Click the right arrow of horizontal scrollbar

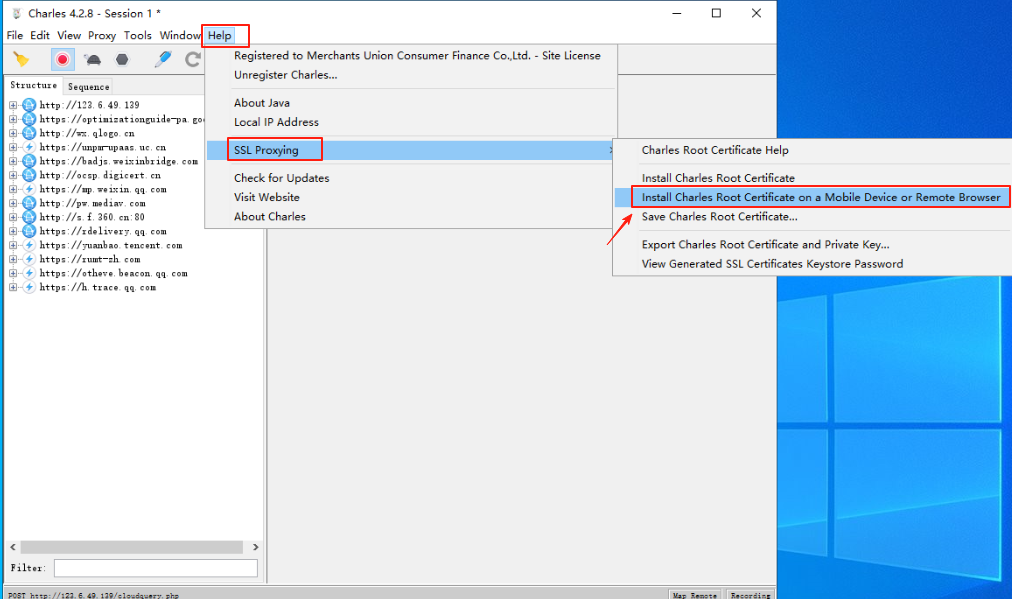click(x=256, y=547)
